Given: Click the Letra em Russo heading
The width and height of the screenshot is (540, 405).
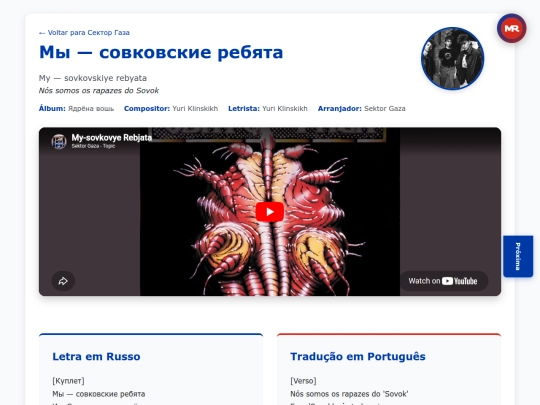Looking at the screenshot, I should 96,356.
